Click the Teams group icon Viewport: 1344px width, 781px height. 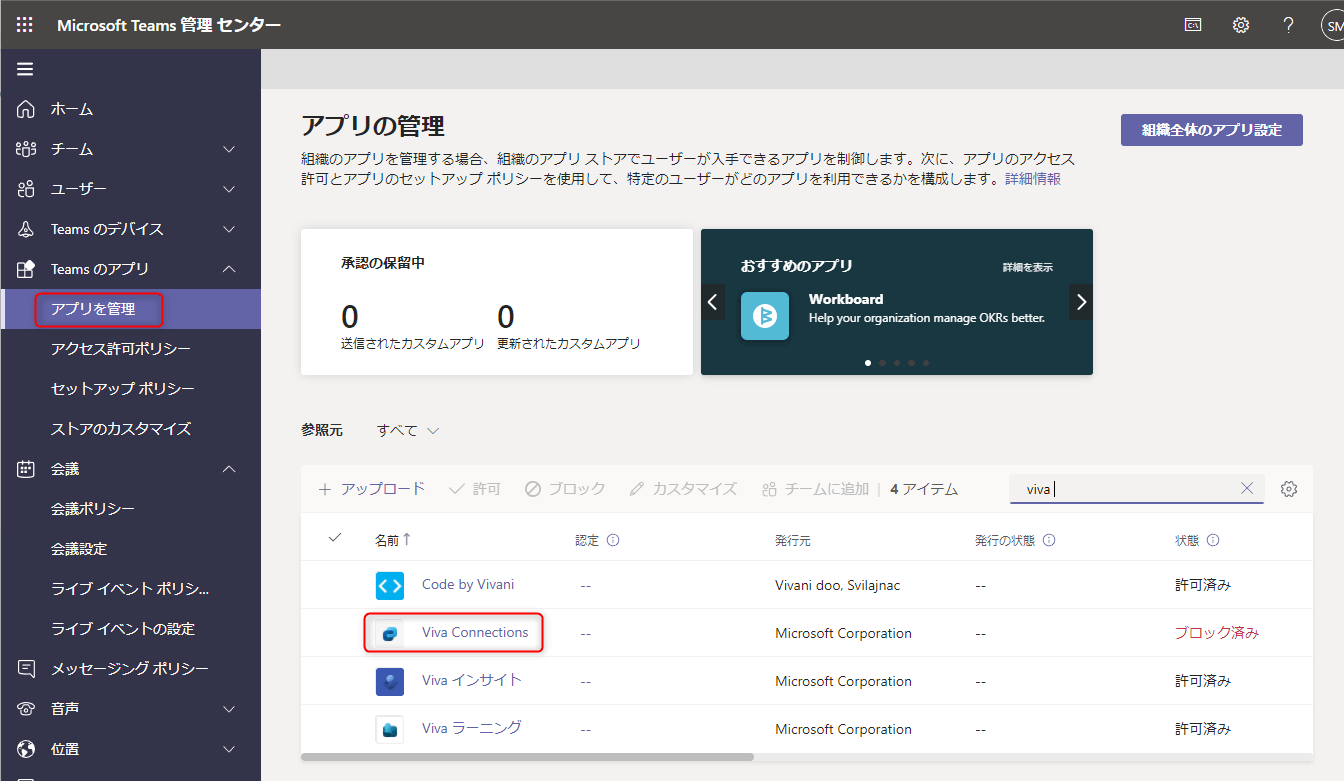point(26,149)
